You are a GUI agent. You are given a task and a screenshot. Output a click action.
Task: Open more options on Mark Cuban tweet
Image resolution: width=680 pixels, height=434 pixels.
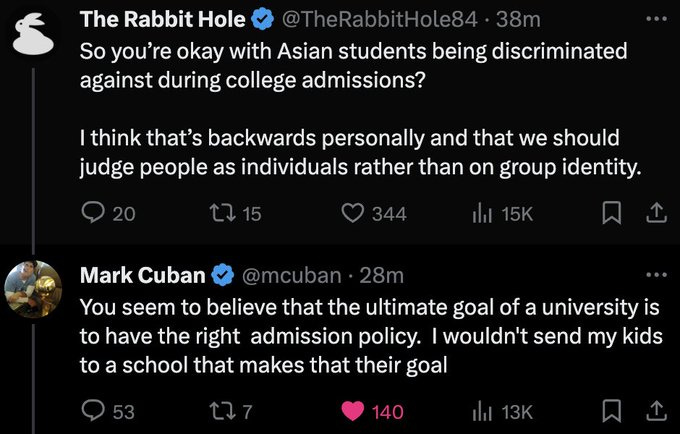tap(656, 274)
